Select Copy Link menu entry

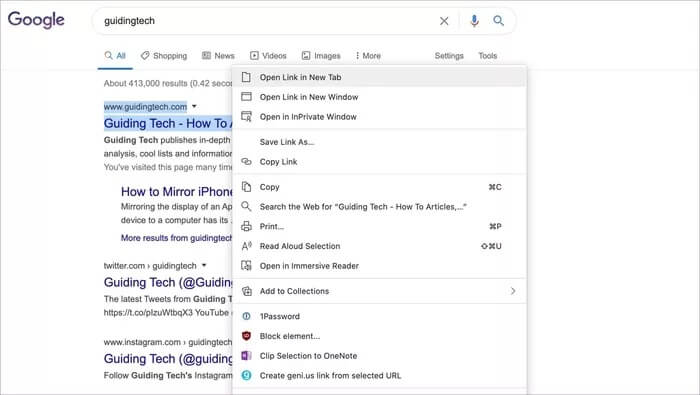[379, 162]
